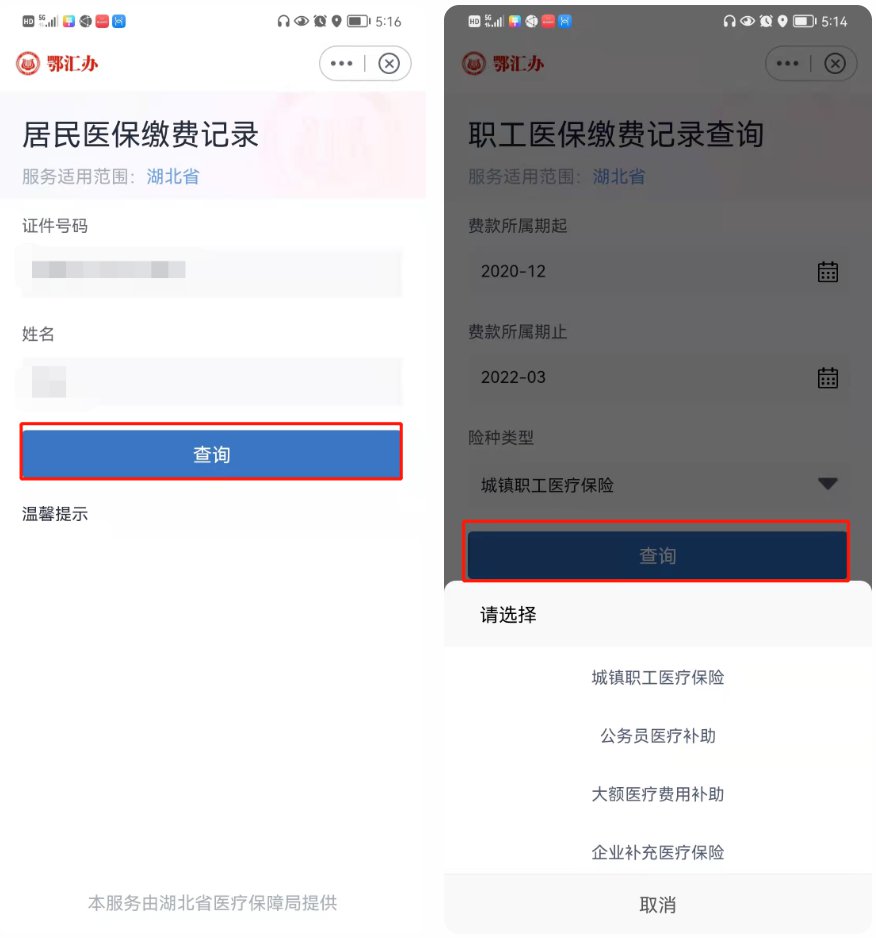Close the left mini-program with X icon

(389, 63)
